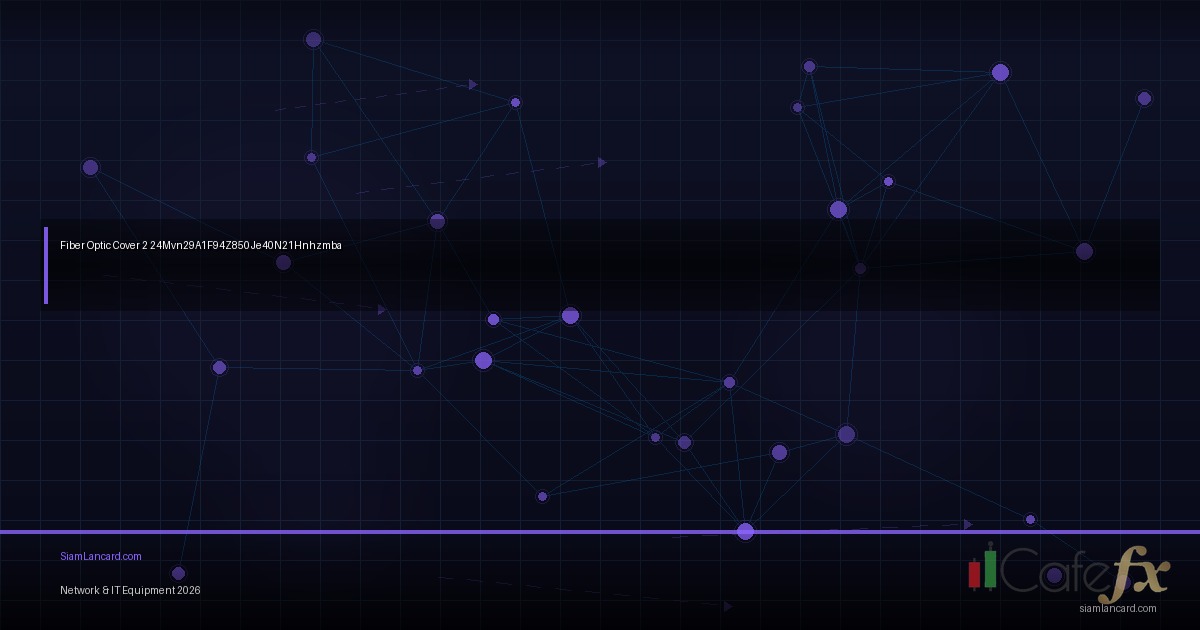This screenshot has height=630, width=1200.
Task: Click the vertical purple accent bar beside the title
Action: (46, 265)
